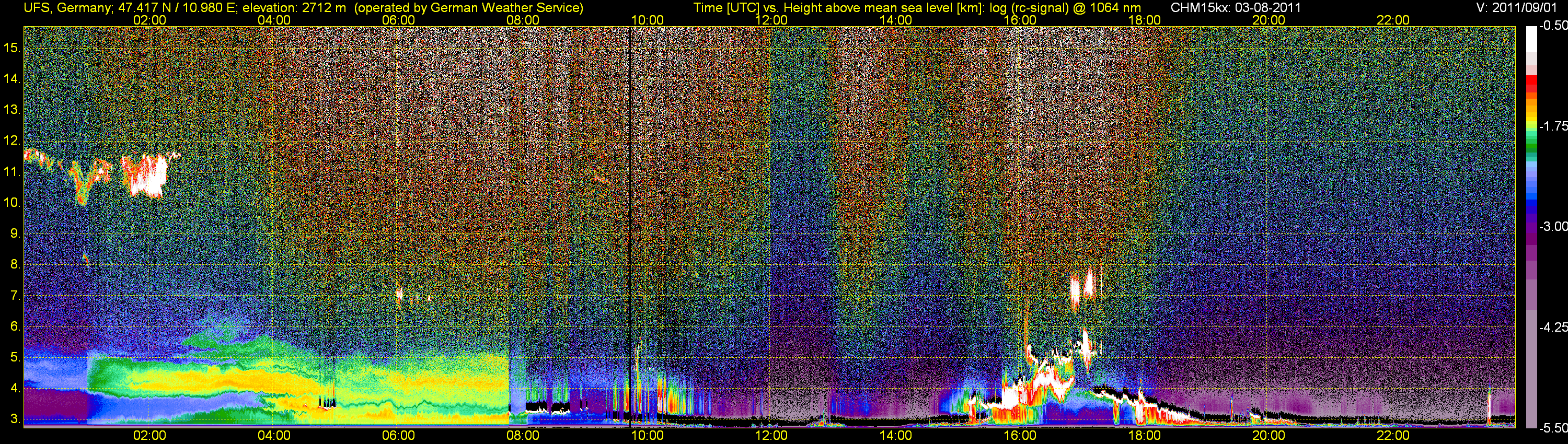
Task: Click the '12.' height axis label
Action: click(12, 141)
